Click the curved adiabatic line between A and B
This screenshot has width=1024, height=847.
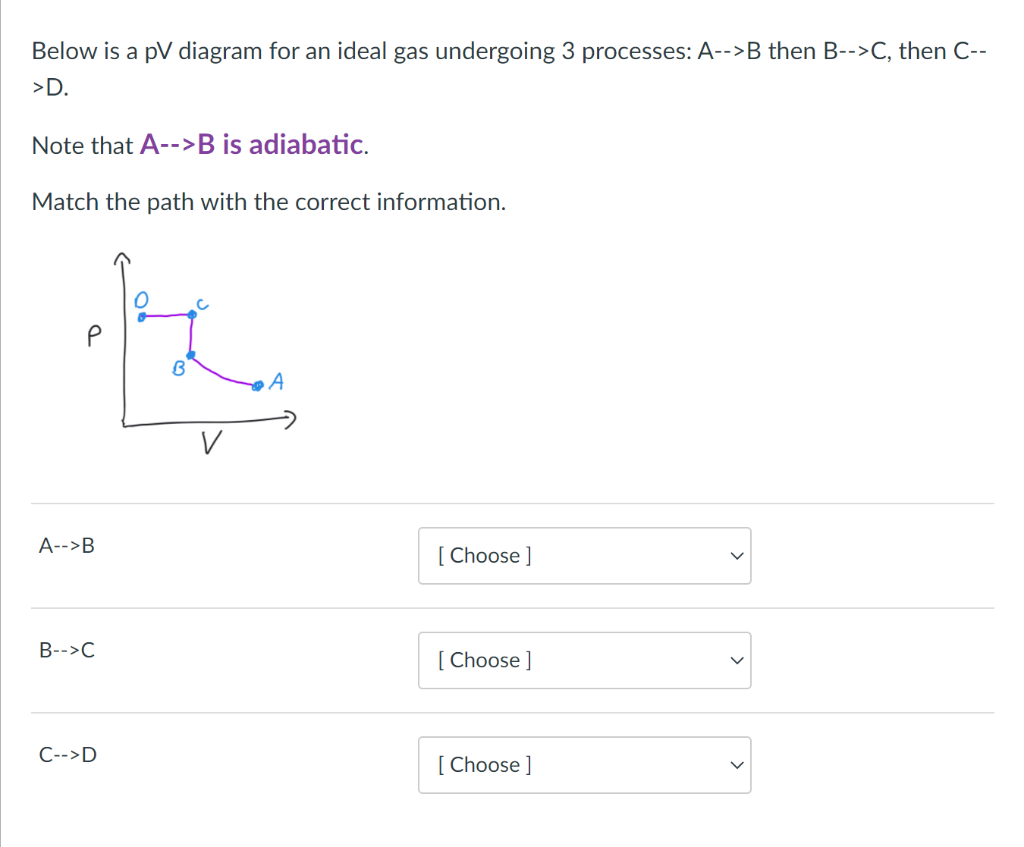221,374
